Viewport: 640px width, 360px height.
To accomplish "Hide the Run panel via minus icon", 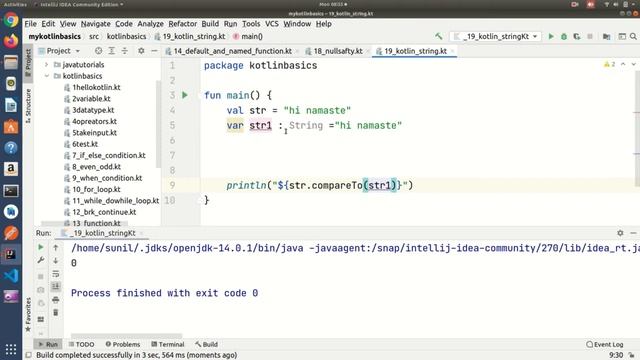I will pos(633,233).
